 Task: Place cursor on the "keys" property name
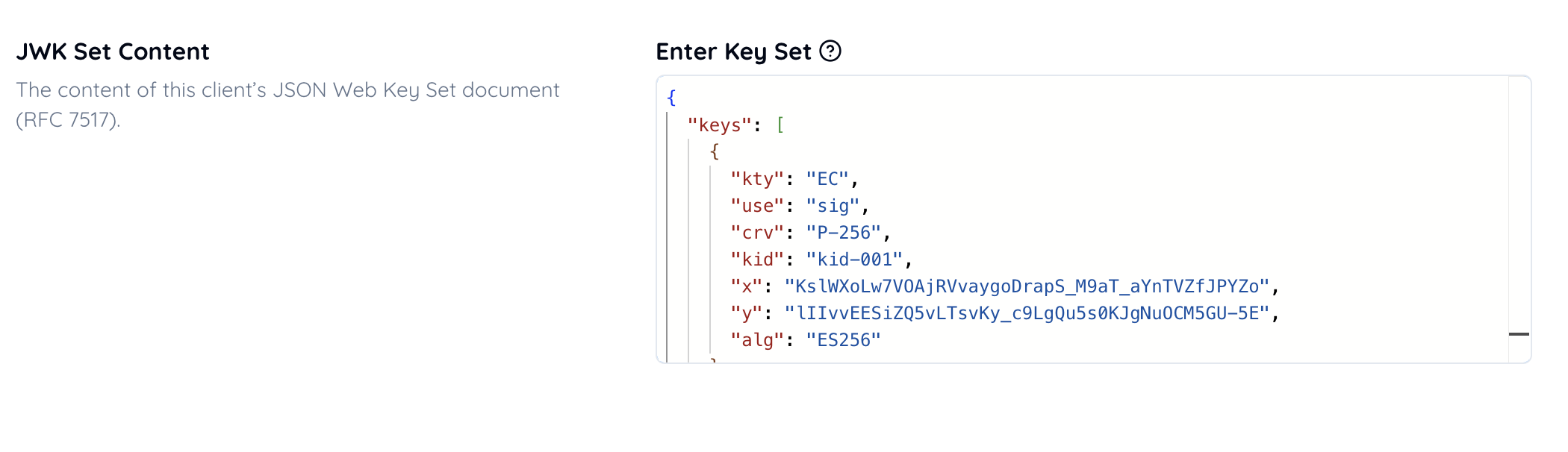pos(719,125)
